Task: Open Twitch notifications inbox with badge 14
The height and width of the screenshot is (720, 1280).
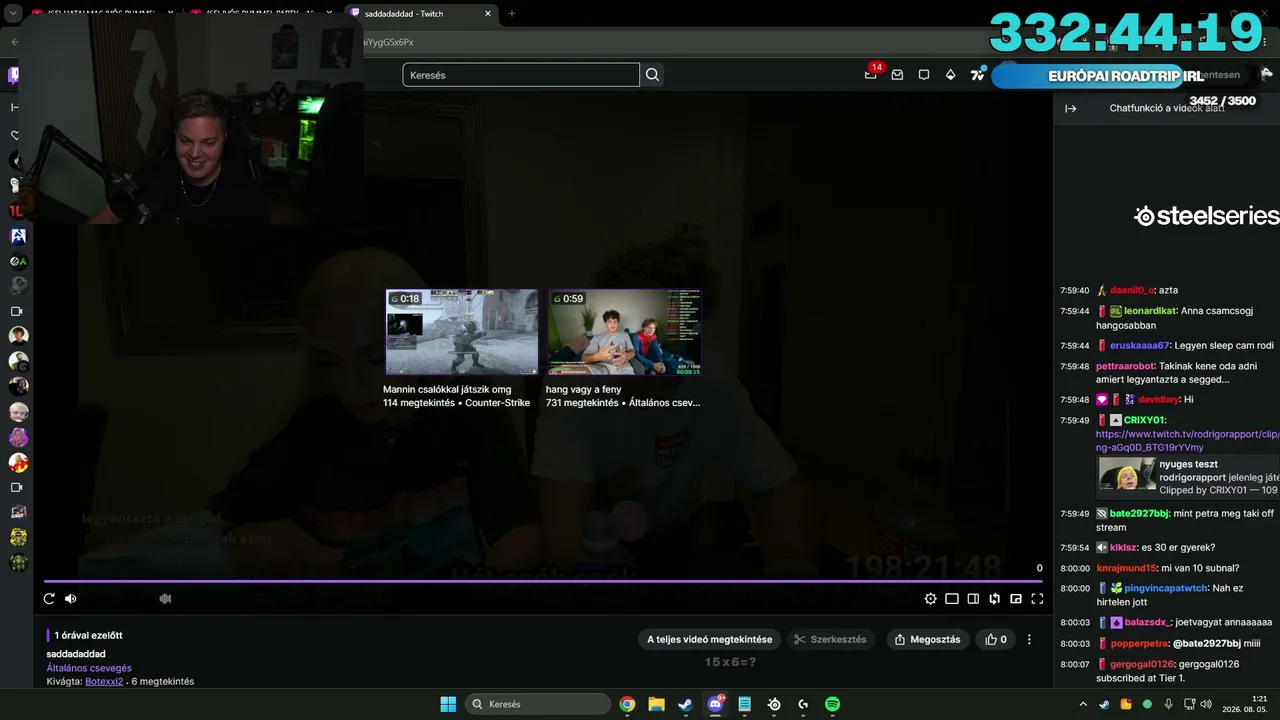Action: (x=871, y=74)
